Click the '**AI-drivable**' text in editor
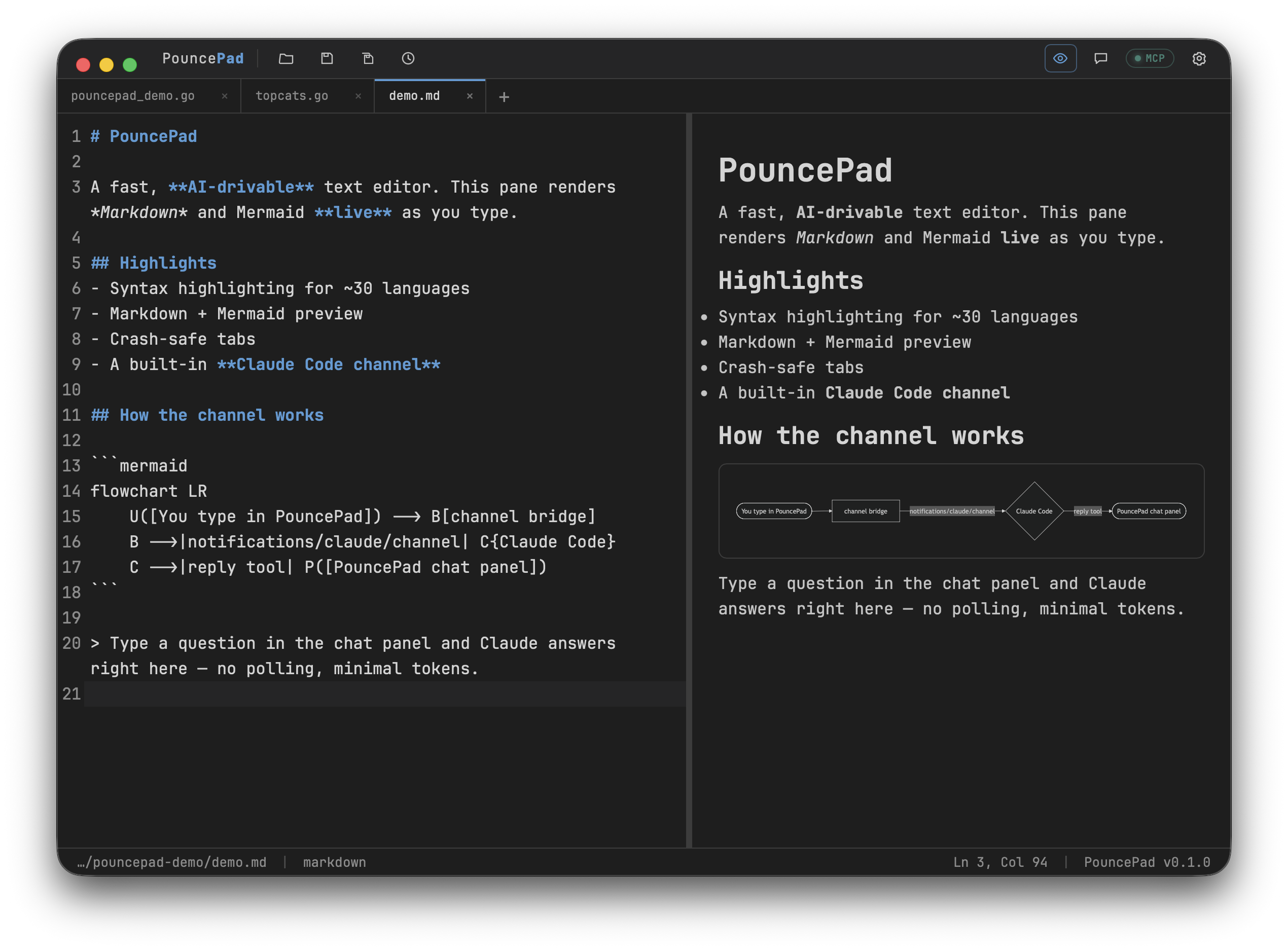 pos(241,187)
